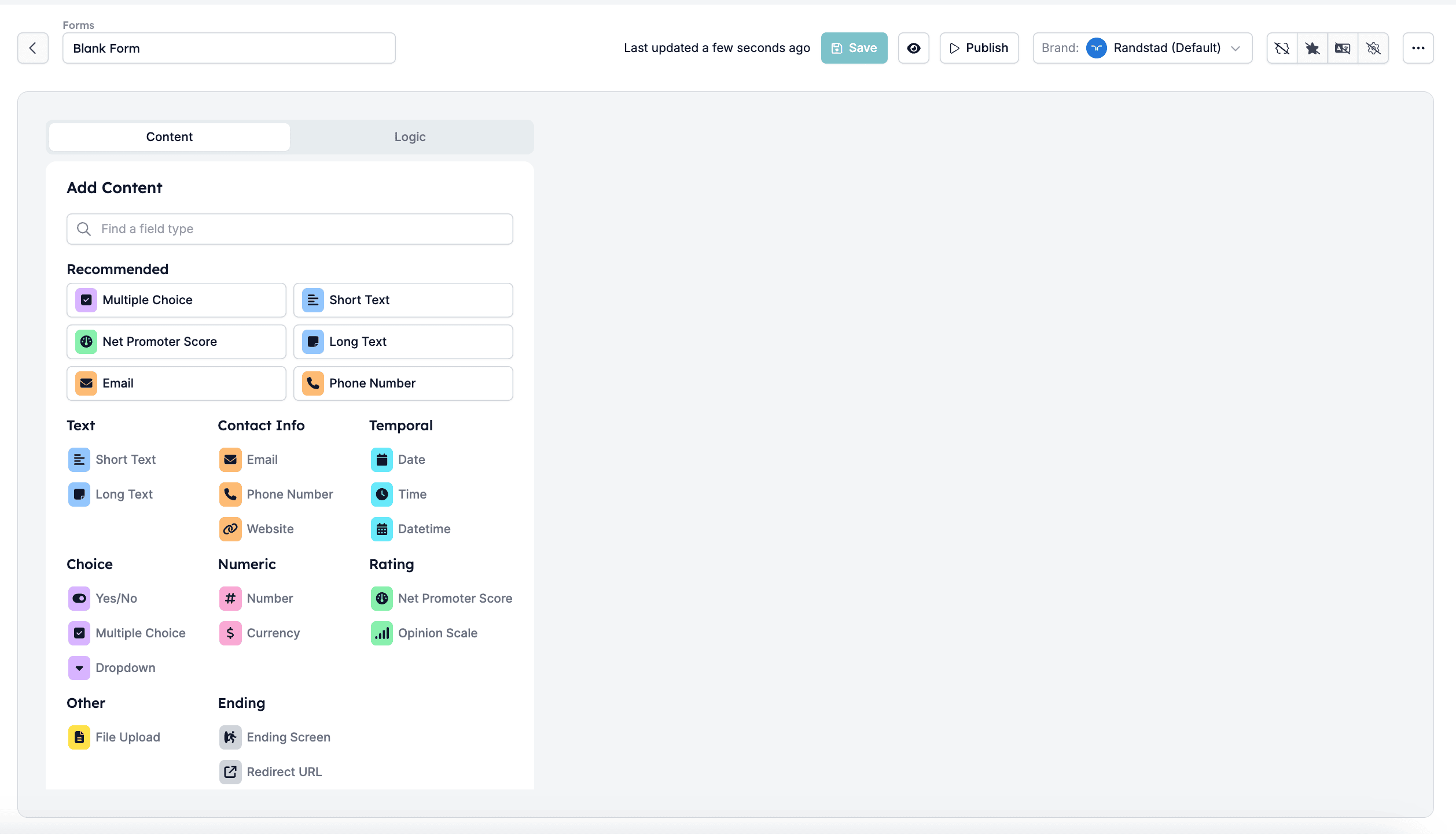The width and height of the screenshot is (1456, 834).
Task: Select the Redirect URL icon
Action: (x=230, y=772)
